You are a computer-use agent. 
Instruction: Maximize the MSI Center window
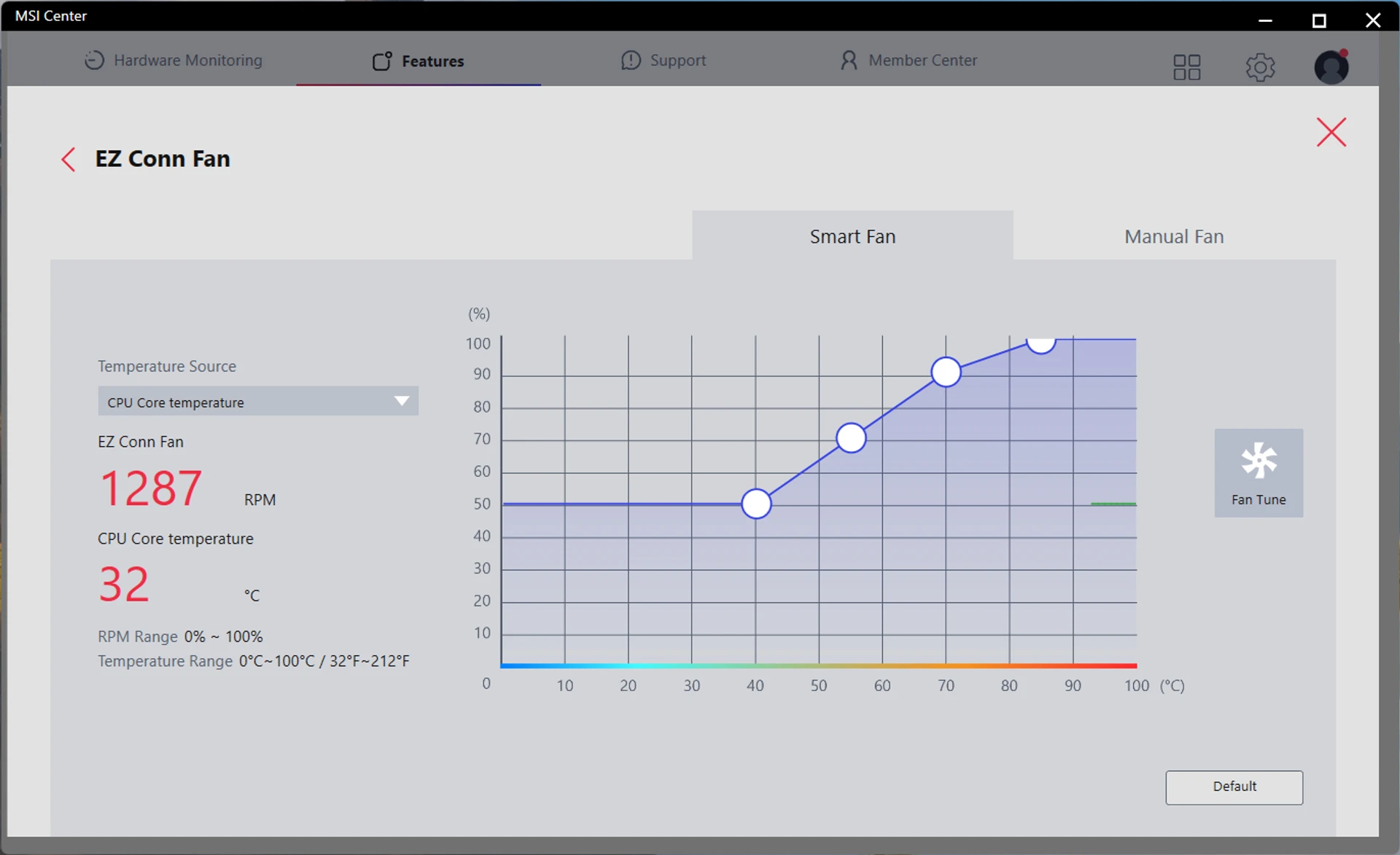click(1319, 20)
